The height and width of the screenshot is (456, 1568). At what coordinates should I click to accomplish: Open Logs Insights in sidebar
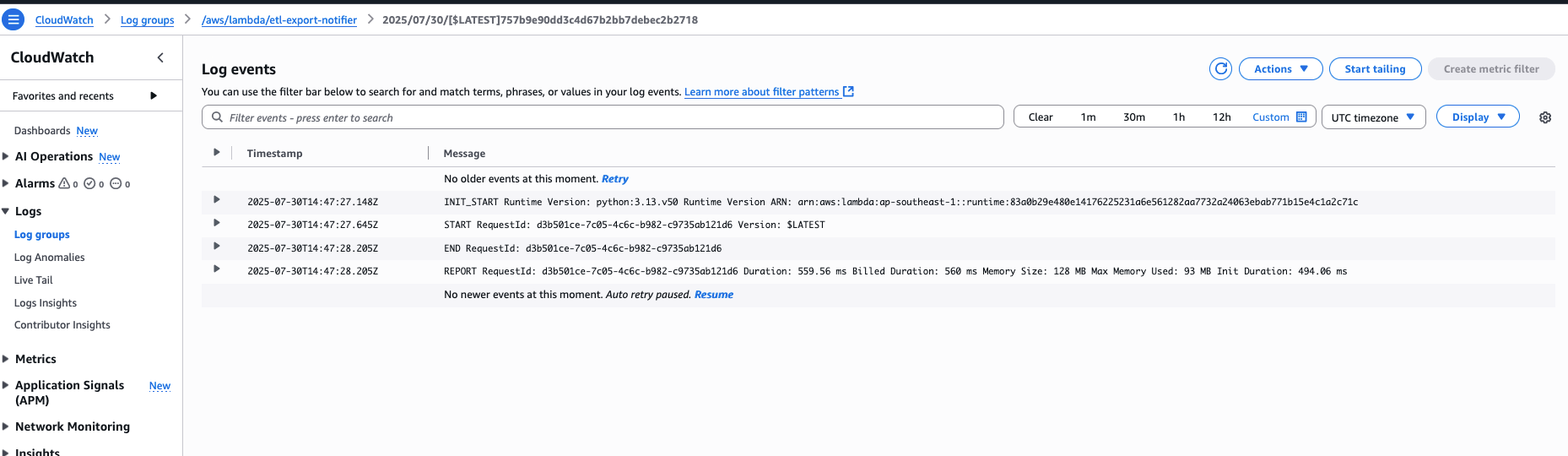coord(46,303)
